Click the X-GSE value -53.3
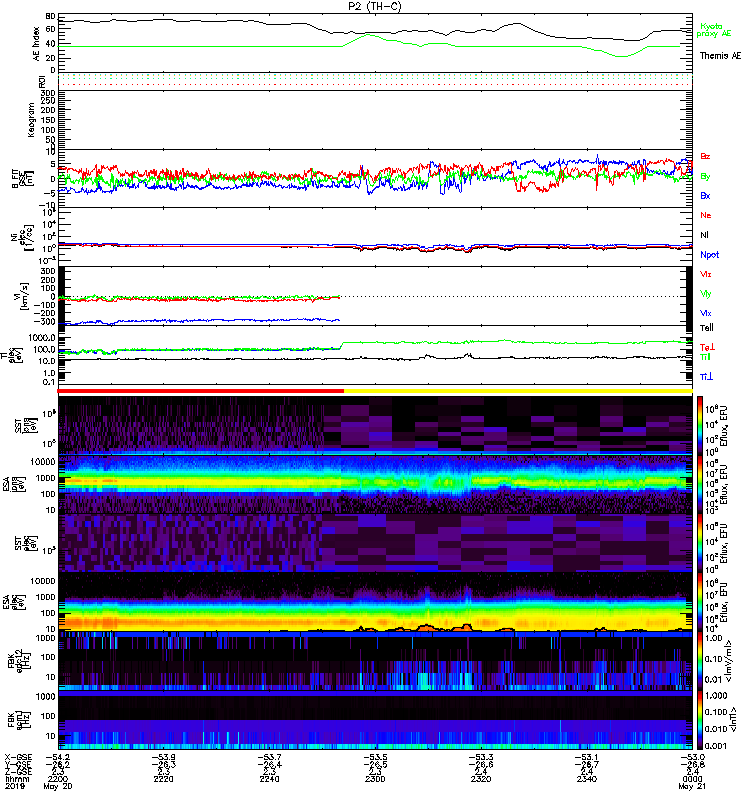 (x=481, y=757)
